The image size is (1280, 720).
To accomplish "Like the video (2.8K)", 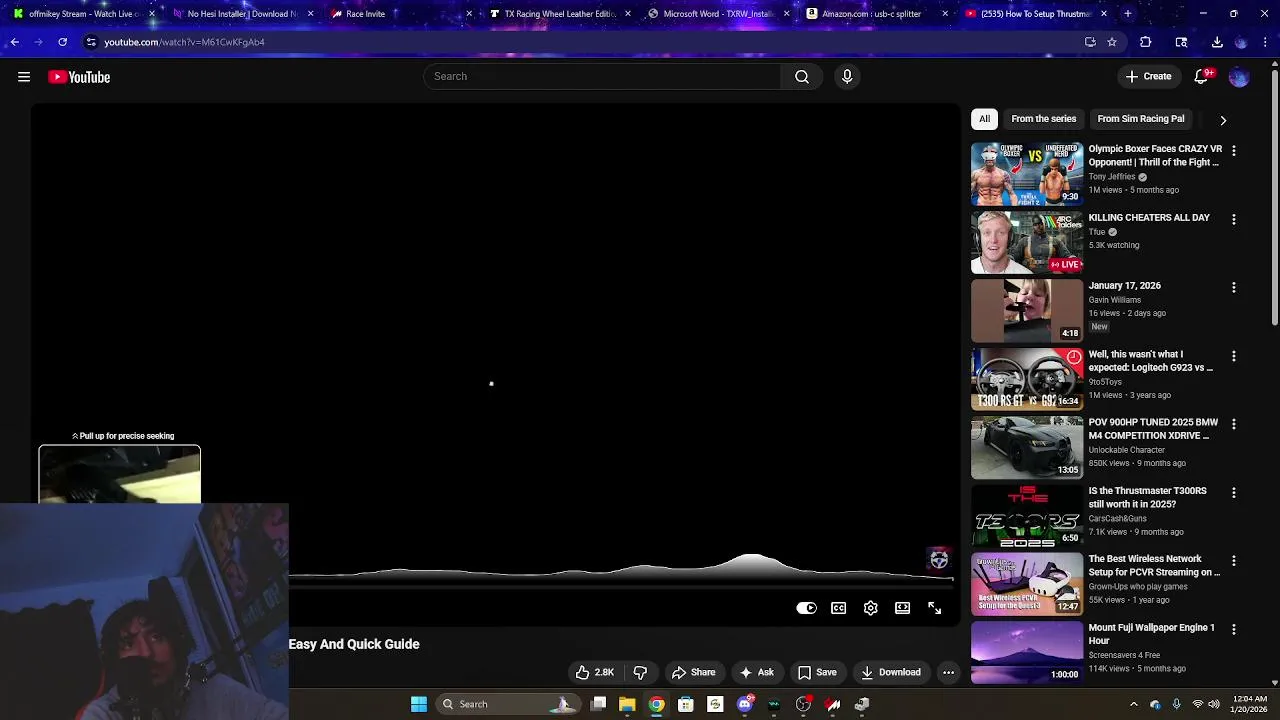I will (x=594, y=673).
